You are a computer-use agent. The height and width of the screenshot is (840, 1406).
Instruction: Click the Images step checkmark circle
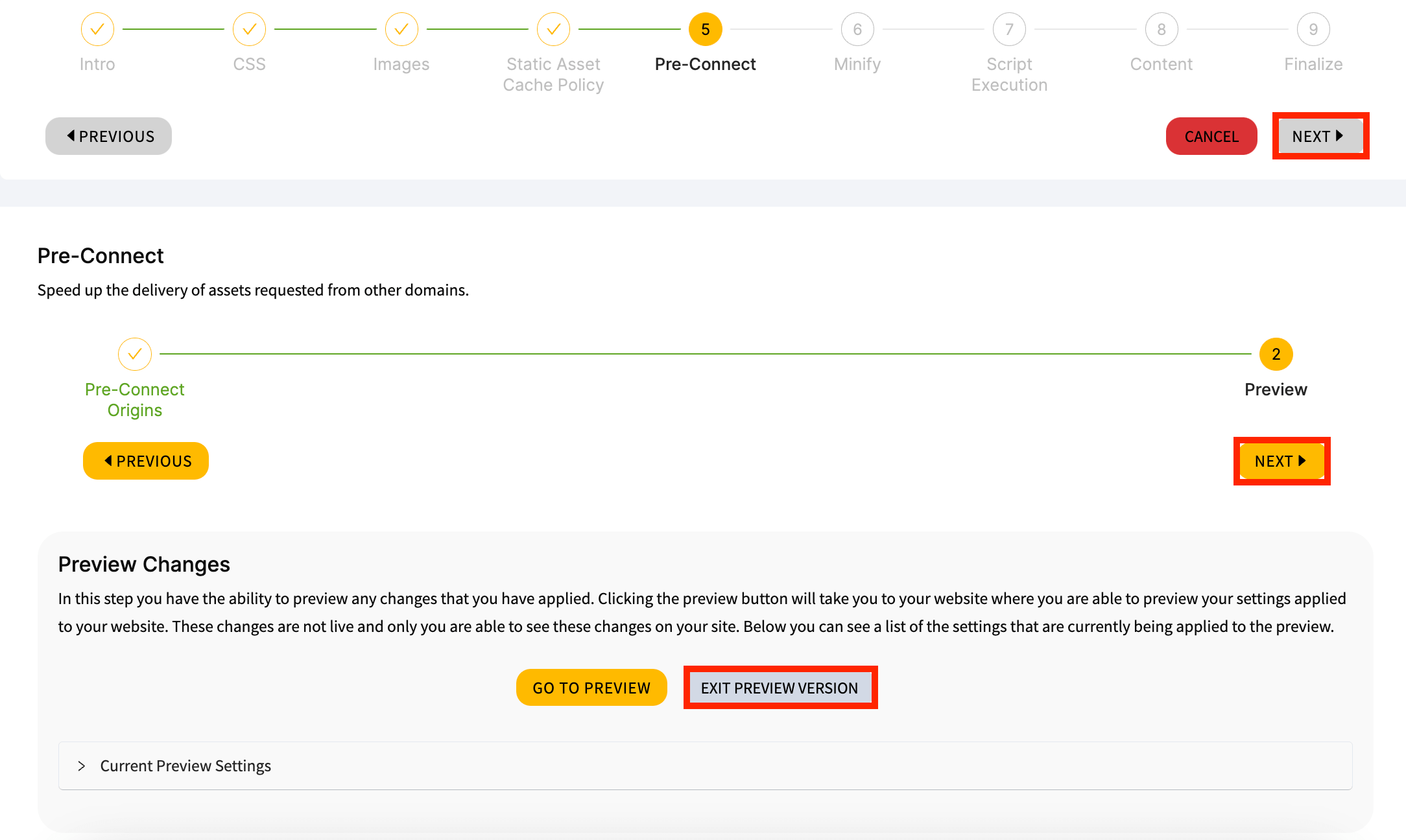401,29
